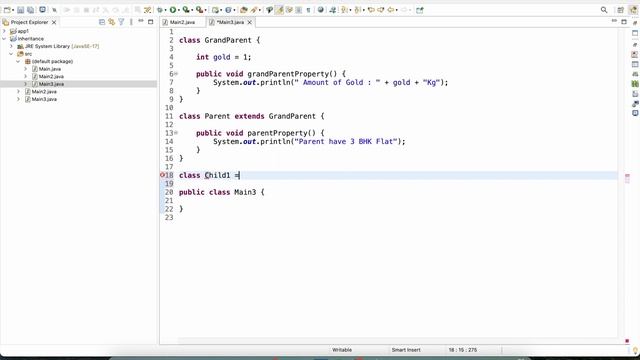
Task: Expand JRE System Library node
Action: point(11,46)
